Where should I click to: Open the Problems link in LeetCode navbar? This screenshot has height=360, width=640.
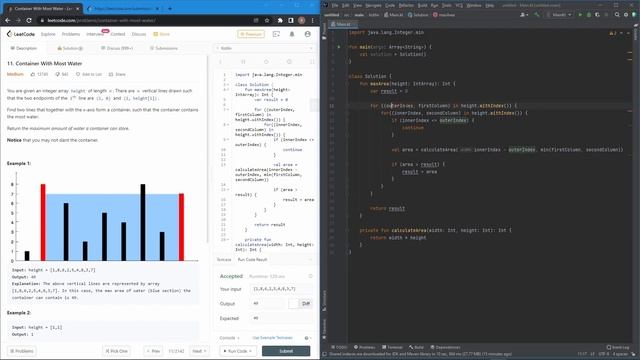71,34
